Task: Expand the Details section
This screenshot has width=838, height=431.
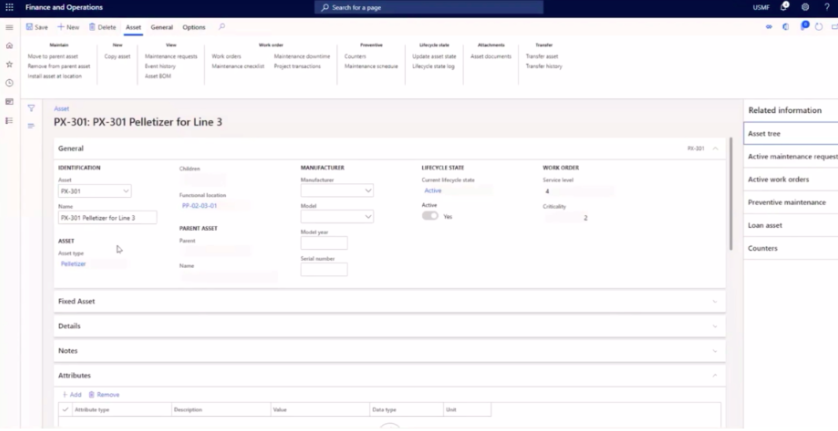Action: point(715,326)
